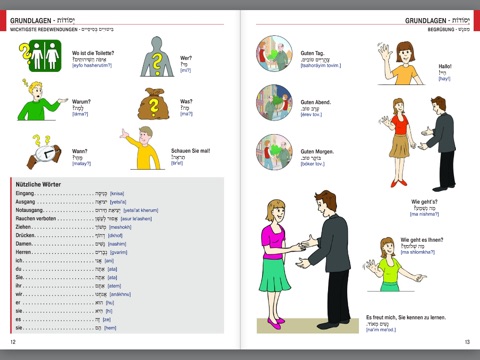This screenshot has height=360, width=480.
Task: Click the transliteration '[yetsi'at kherum]'
Action: click(141, 210)
